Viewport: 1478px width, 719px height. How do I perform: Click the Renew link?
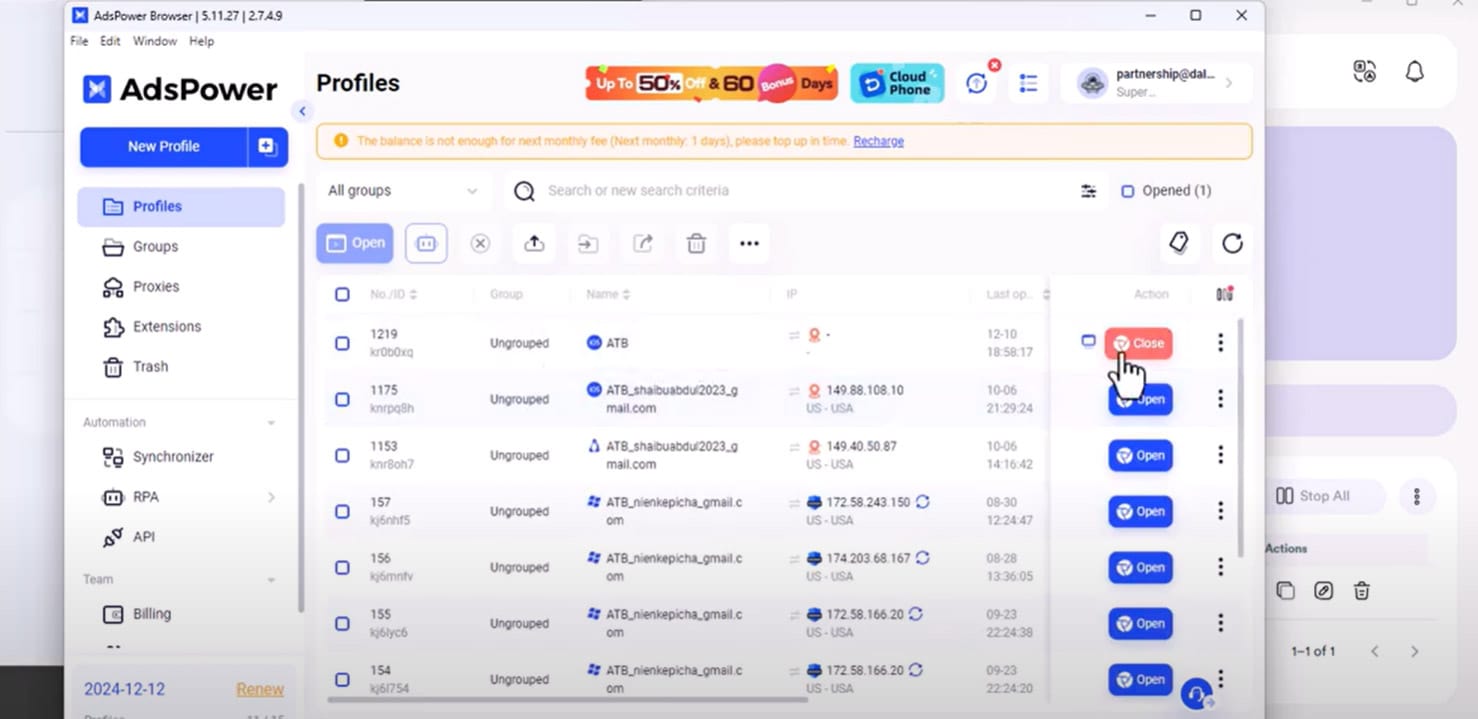point(260,689)
